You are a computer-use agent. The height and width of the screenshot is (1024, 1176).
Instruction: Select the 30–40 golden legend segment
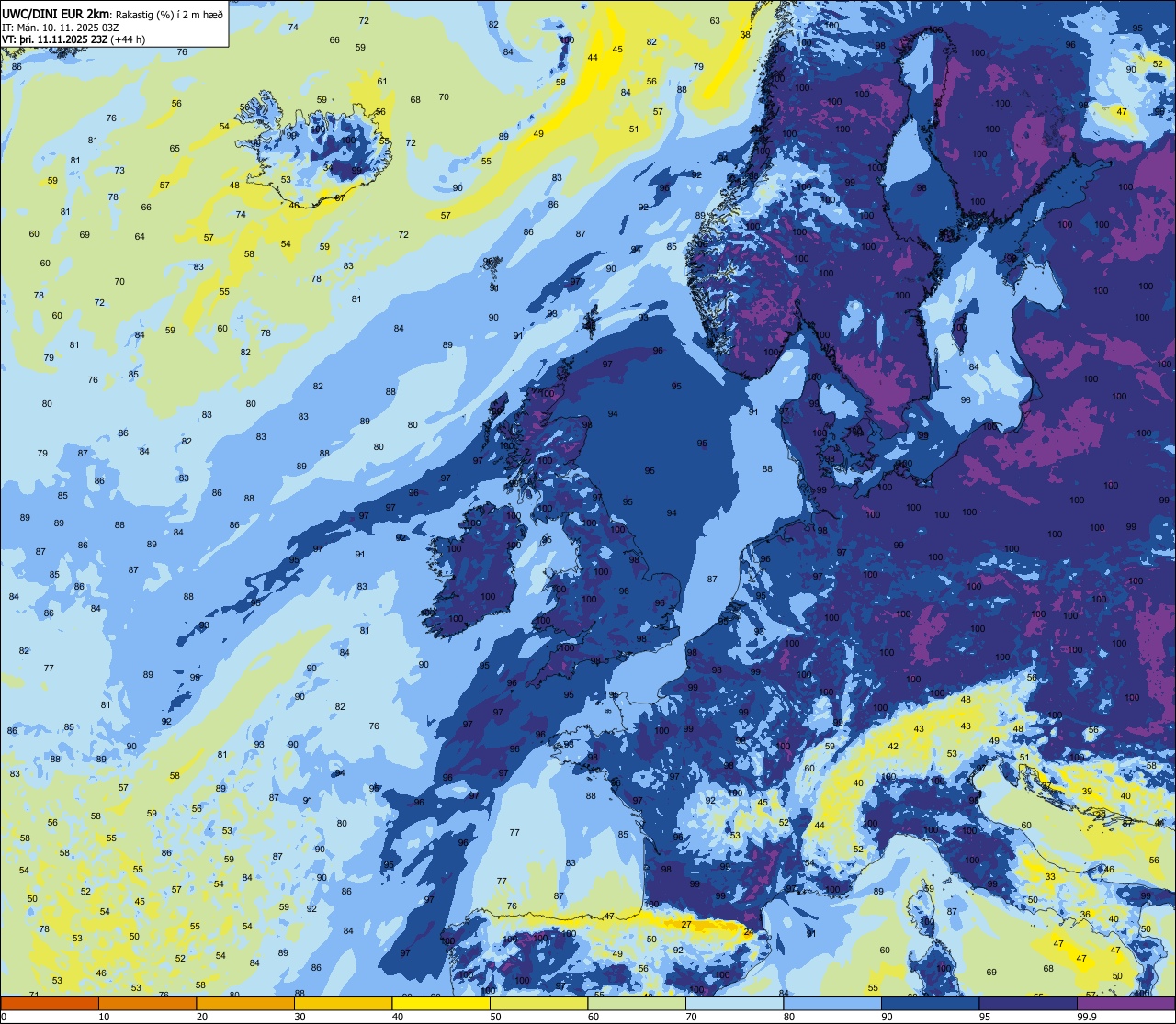point(343,1003)
